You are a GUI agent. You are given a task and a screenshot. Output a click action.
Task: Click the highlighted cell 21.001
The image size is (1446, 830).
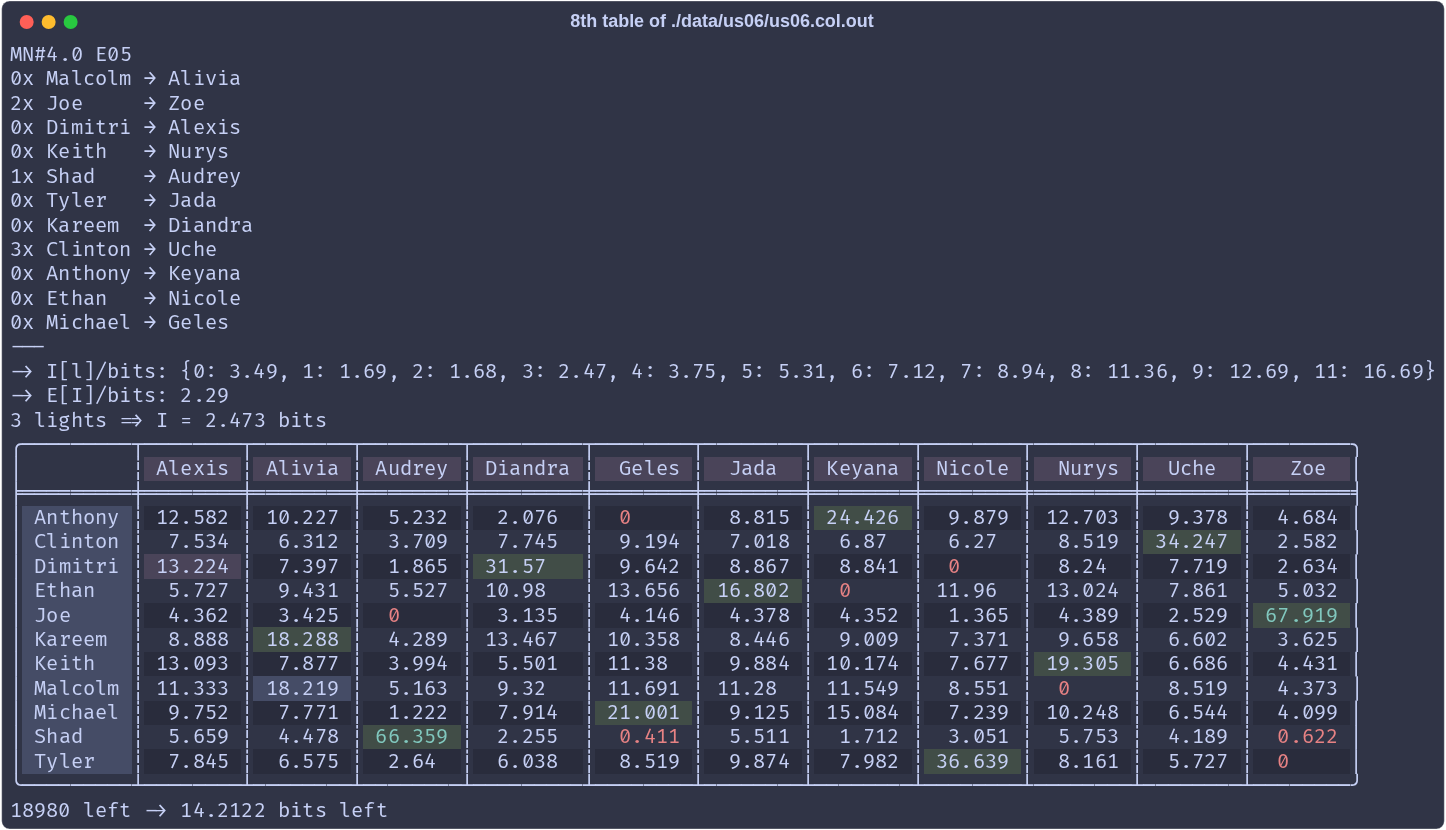643,712
